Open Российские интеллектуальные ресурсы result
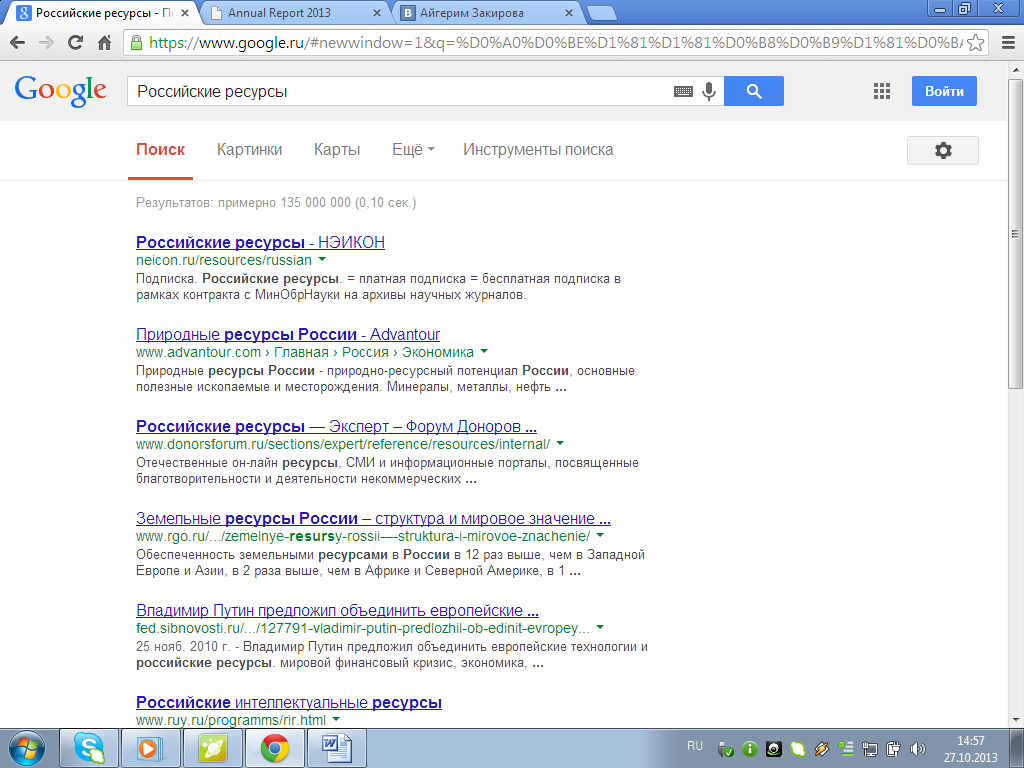The image size is (1024, 768). [289, 703]
